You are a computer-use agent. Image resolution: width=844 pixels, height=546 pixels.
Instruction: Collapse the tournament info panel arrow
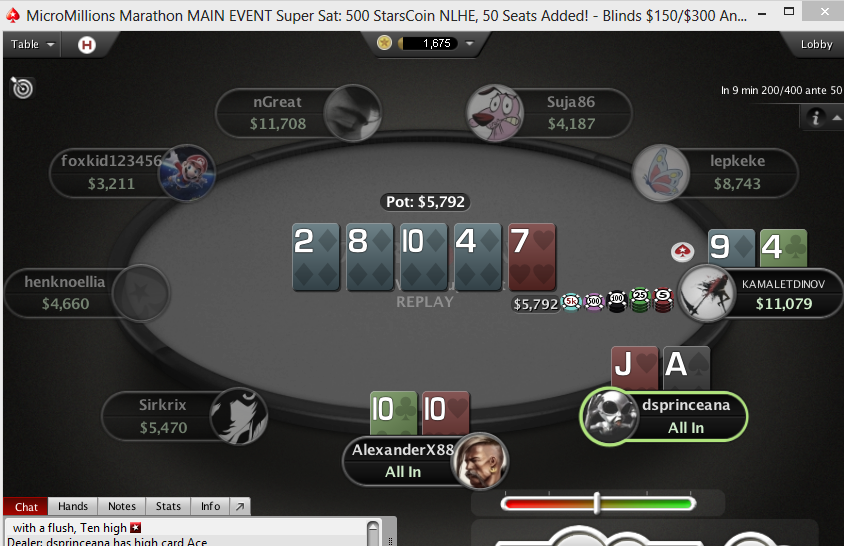click(x=836, y=117)
